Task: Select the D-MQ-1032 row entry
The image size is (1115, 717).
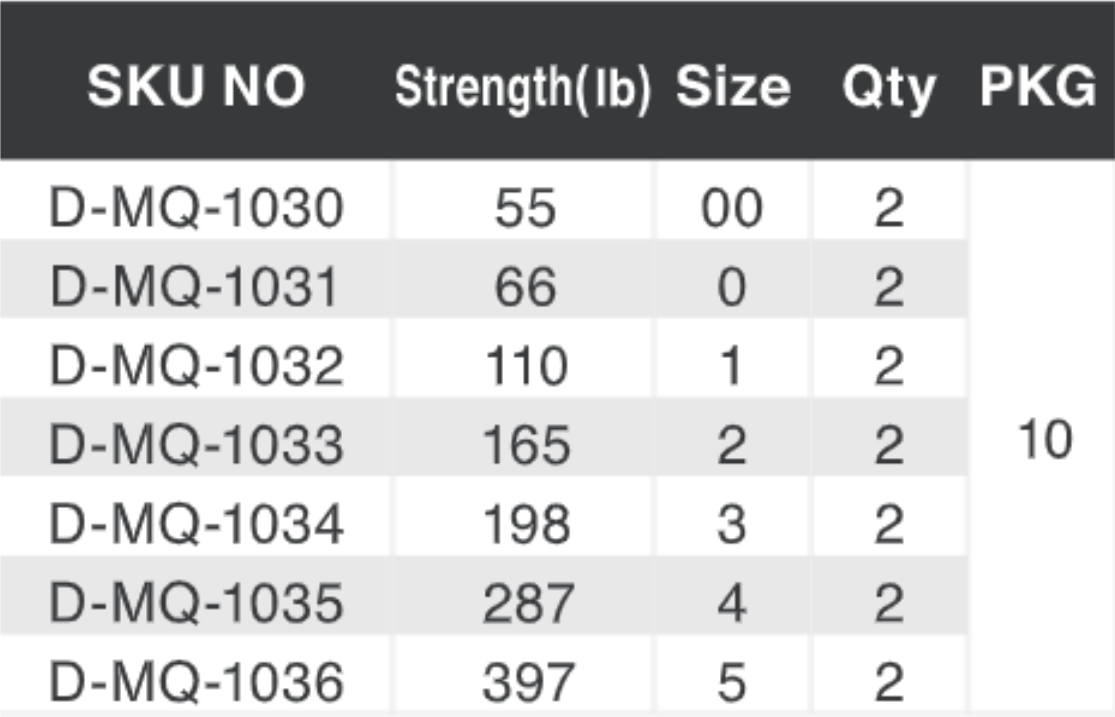Action: 196,367
